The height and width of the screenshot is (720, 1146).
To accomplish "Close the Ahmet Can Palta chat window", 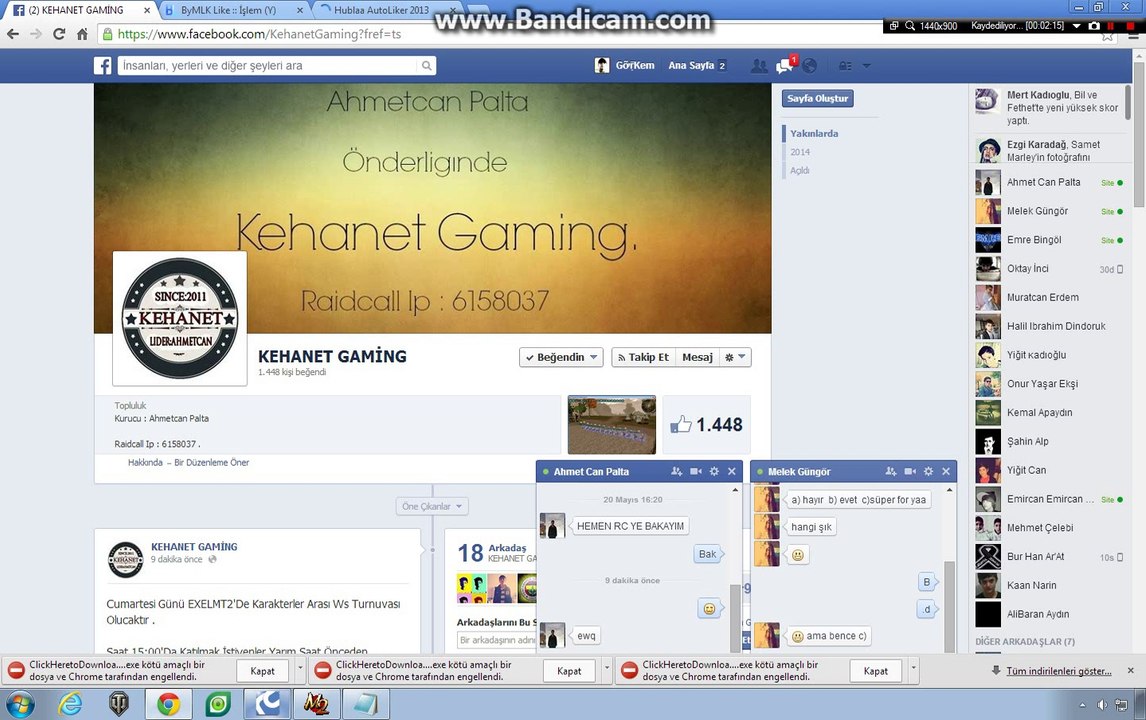I will coord(732,471).
